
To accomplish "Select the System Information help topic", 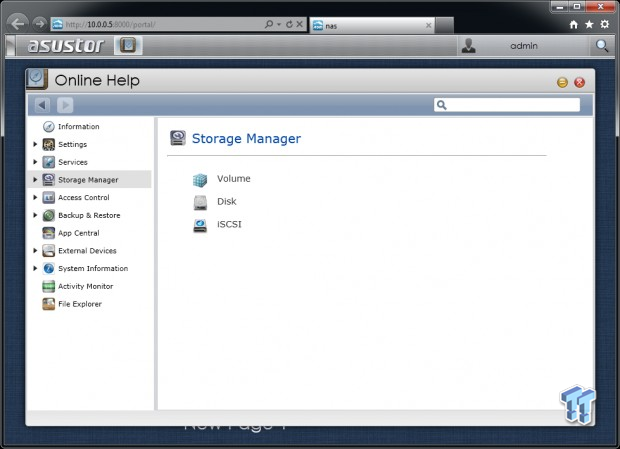I will point(93,268).
